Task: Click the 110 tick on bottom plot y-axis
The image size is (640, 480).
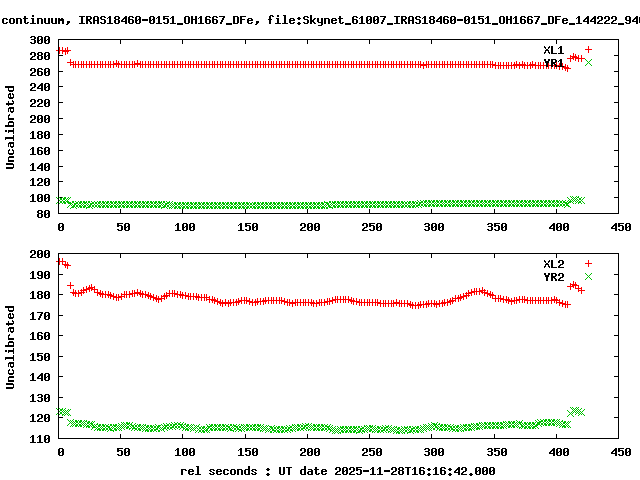Action: [40, 439]
